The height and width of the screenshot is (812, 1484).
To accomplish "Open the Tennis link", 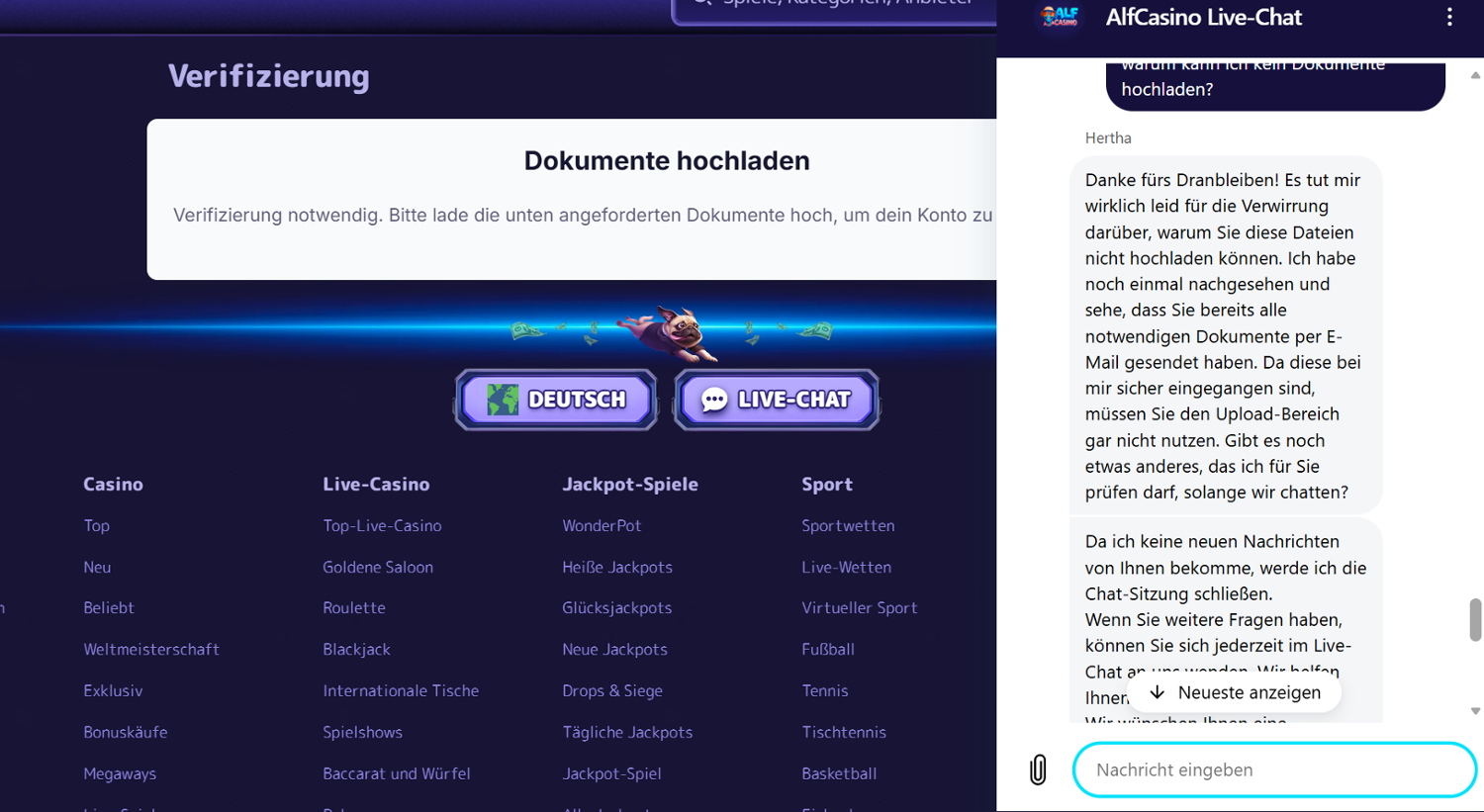I will pyautogui.click(x=825, y=690).
